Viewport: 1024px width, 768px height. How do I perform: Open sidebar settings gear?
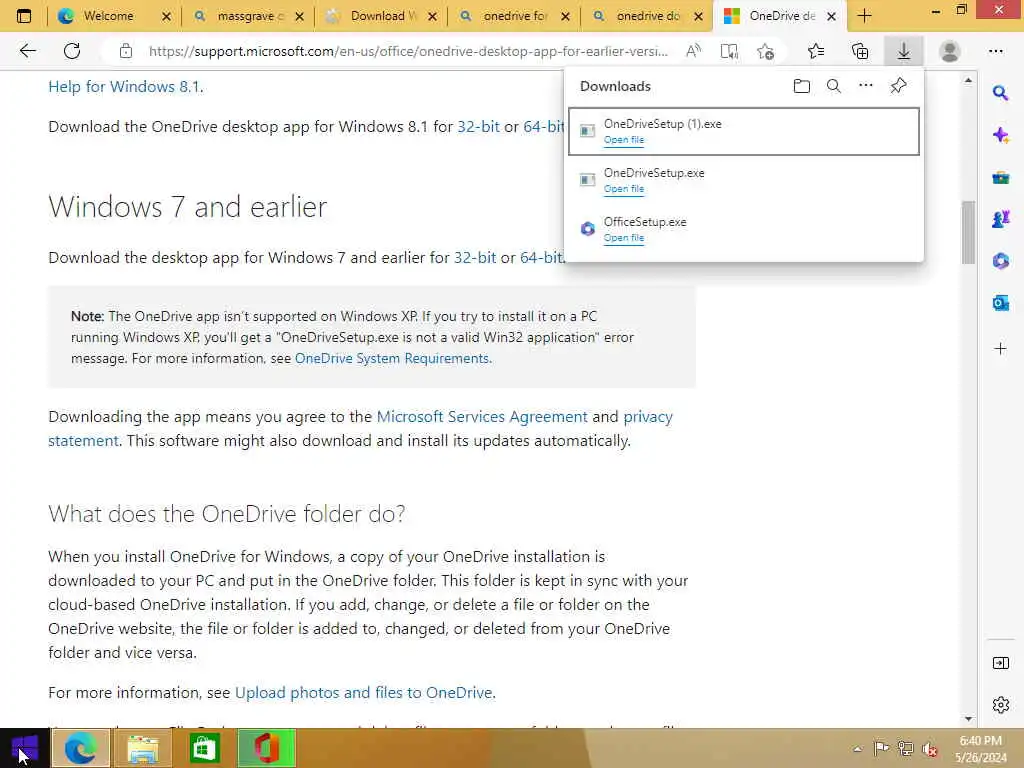click(x=1000, y=705)
